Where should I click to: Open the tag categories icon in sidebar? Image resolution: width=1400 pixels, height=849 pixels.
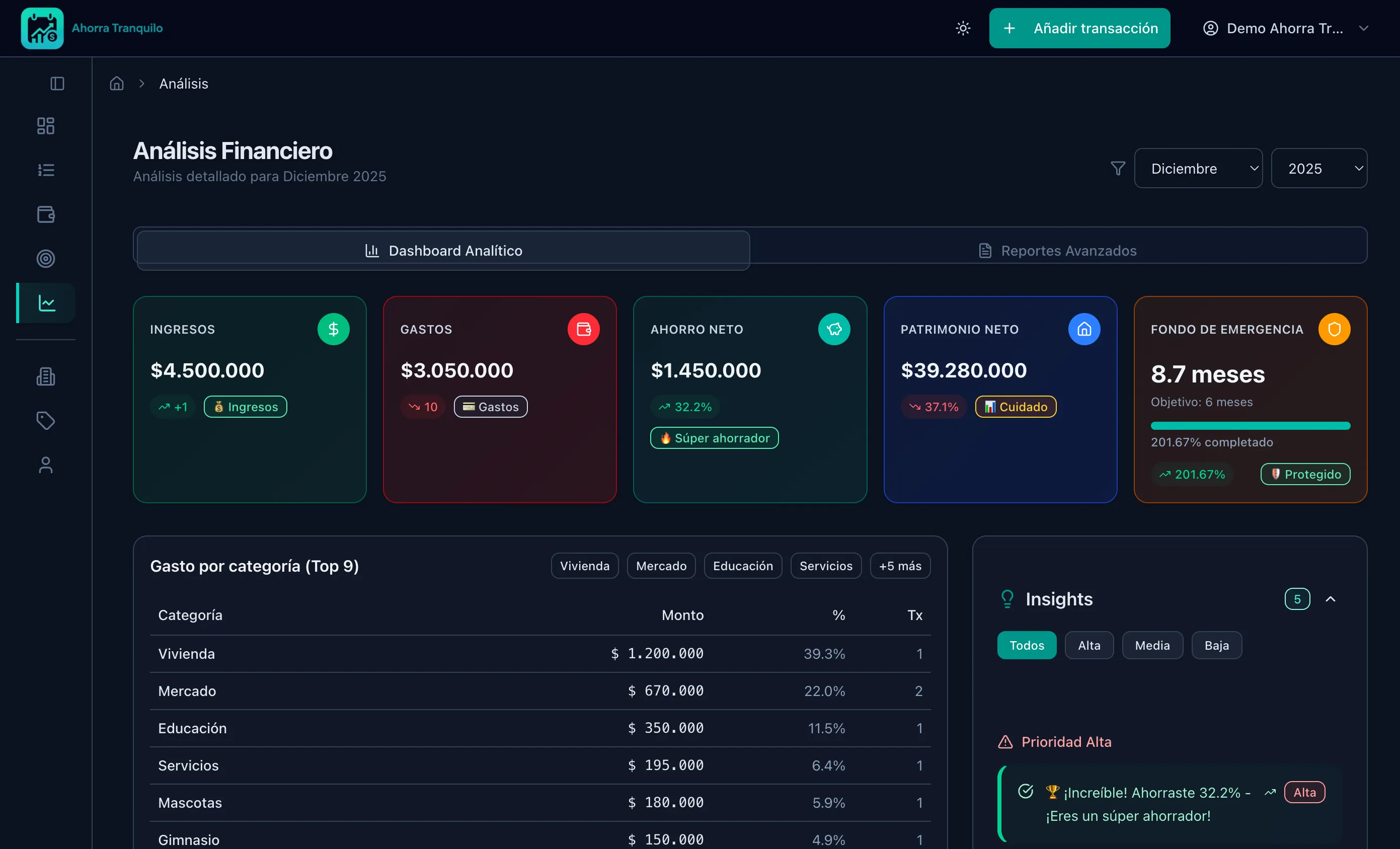[45, 421]
